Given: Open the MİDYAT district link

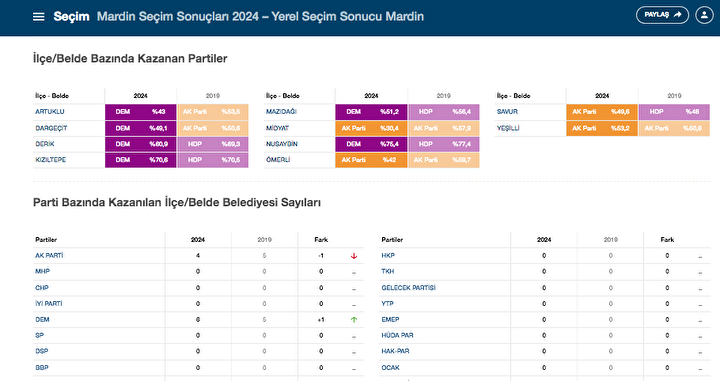Looking at the screenshot, I should pyautogui.click(x=277, y=128).
